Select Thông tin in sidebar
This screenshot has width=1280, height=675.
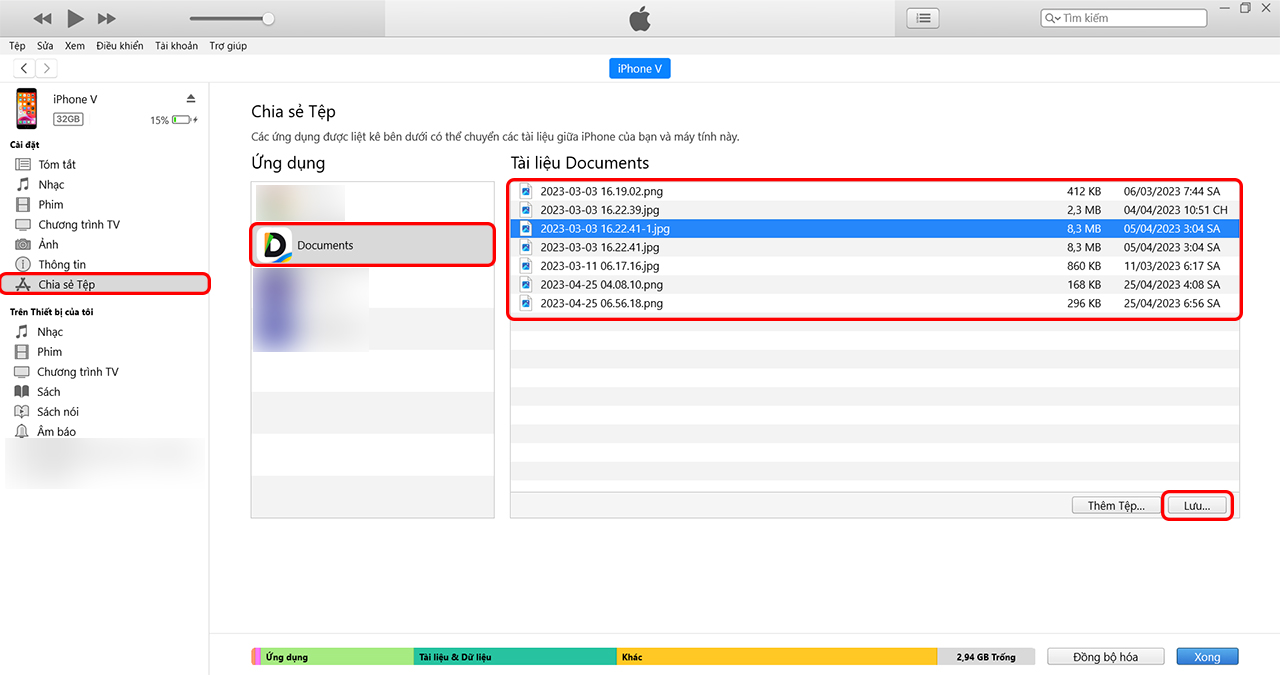62,264
